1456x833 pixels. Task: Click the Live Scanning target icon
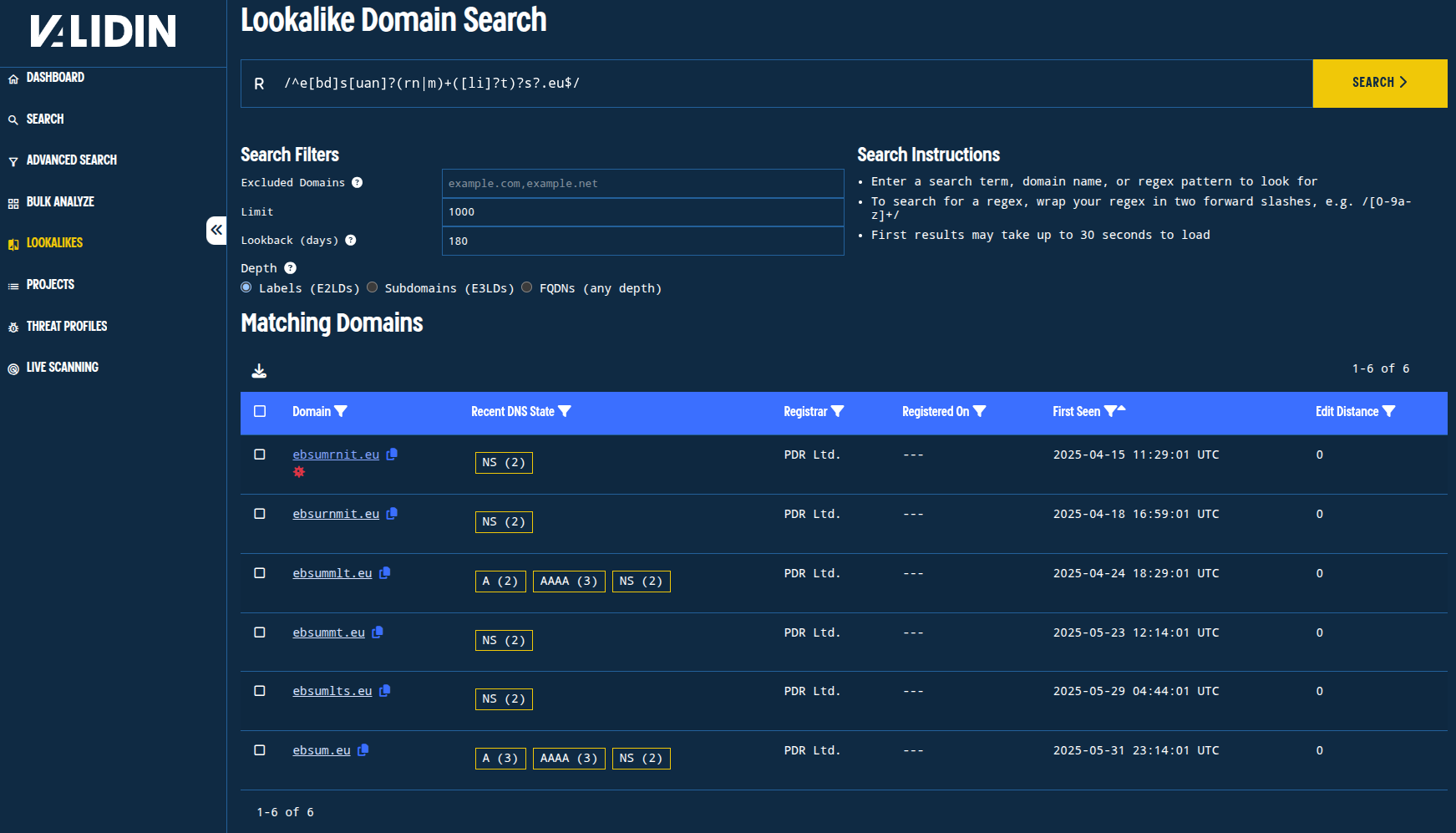[13, 368]
